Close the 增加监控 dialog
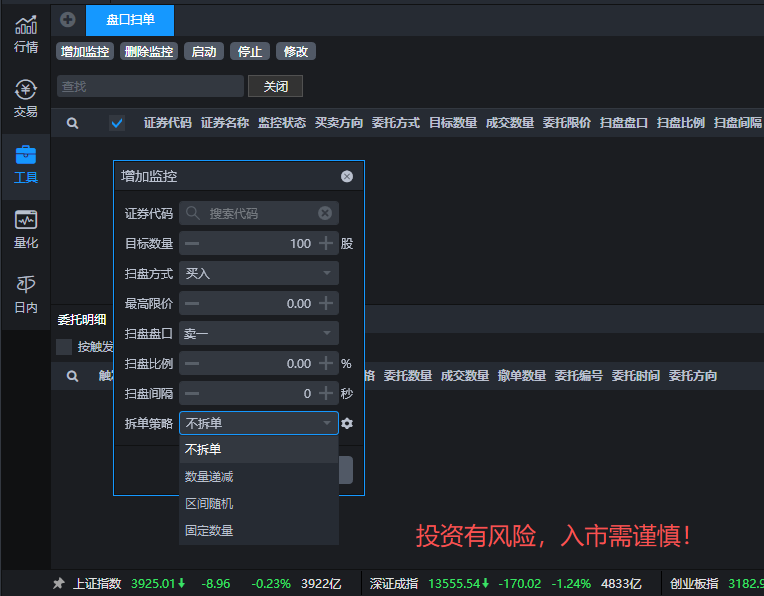Image resolution: width=764 pixels, height=596 pixels. tap(347, 176)
